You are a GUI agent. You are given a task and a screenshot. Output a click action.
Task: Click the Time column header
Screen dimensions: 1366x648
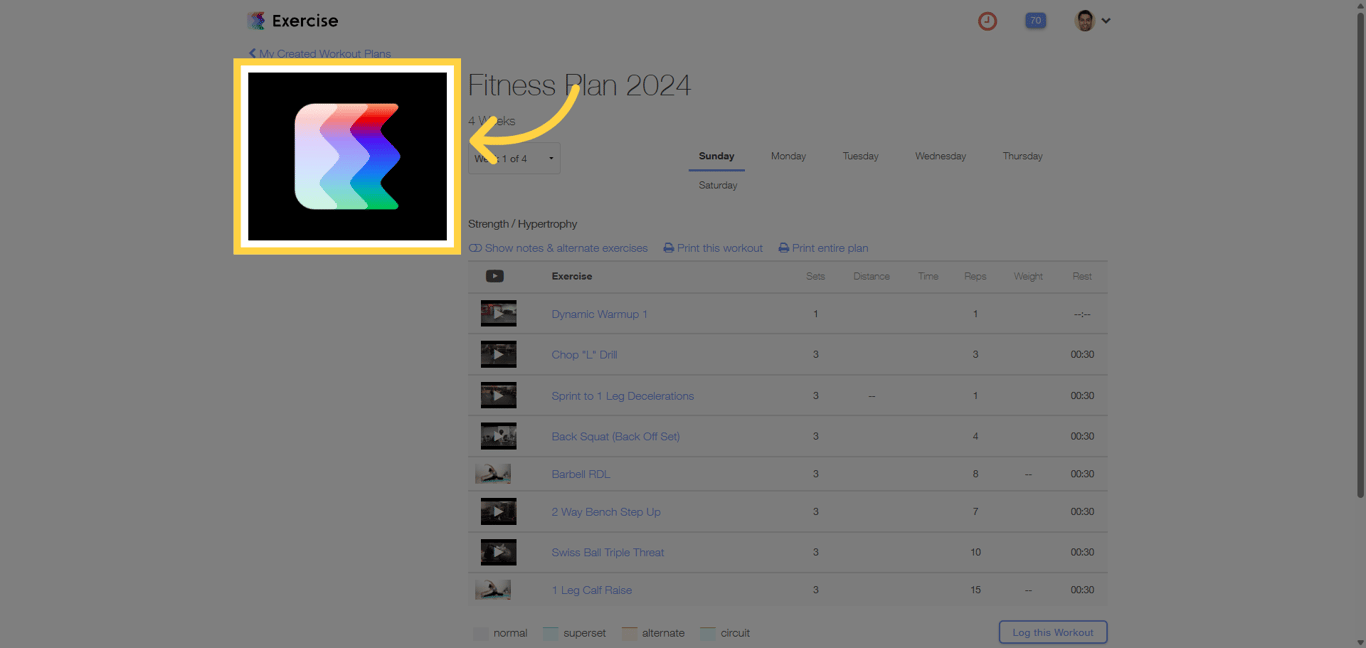(x=928, y=276)
